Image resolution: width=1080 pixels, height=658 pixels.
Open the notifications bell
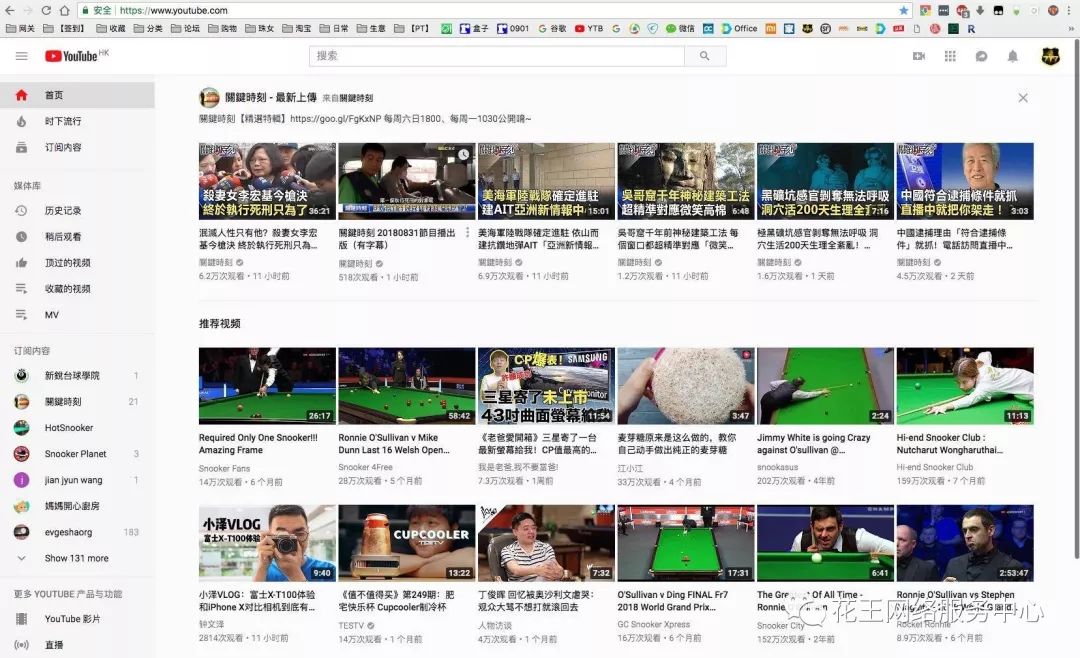(1012, 56)
